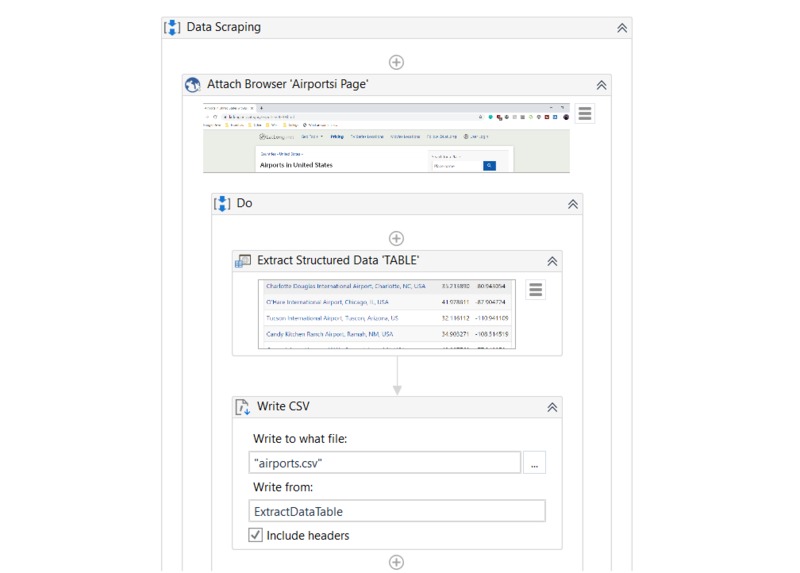Collapse the Extract Structured Data activity
This screenshot has height=573, width=800.
click(x=552, y=261)
